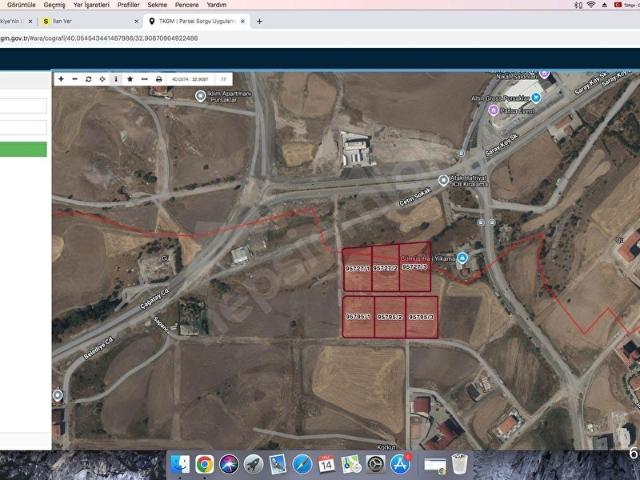640x480 pixels.
Task: Open the Geçmiş menu
Action: point(54,5)
